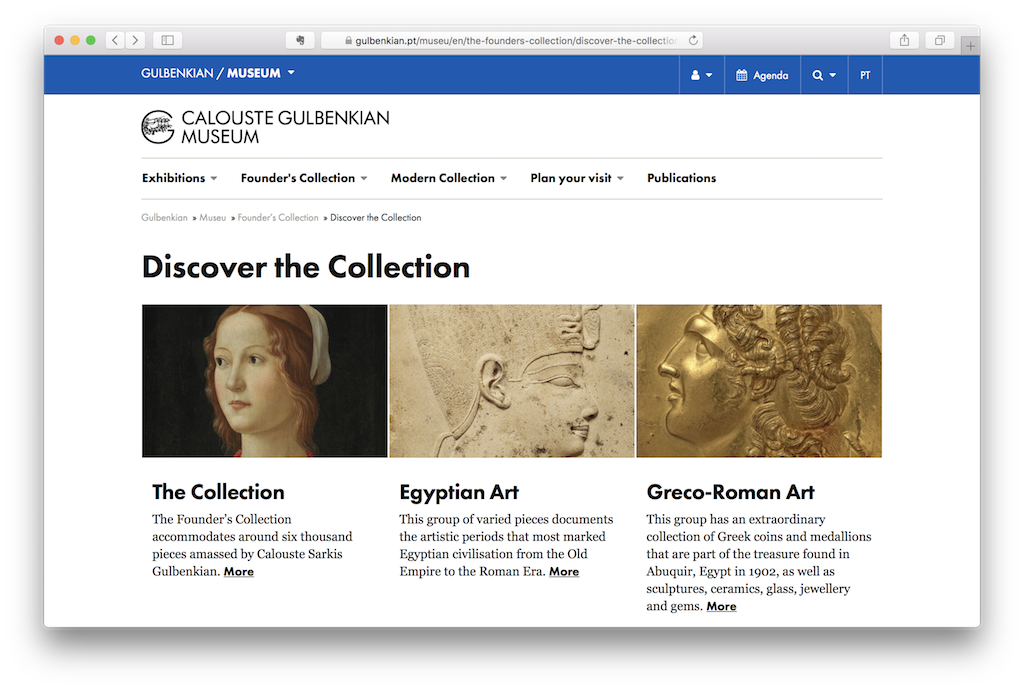Open the Founder's Collection menu
Screen dimensions: 1024x690
coord(304,178)
